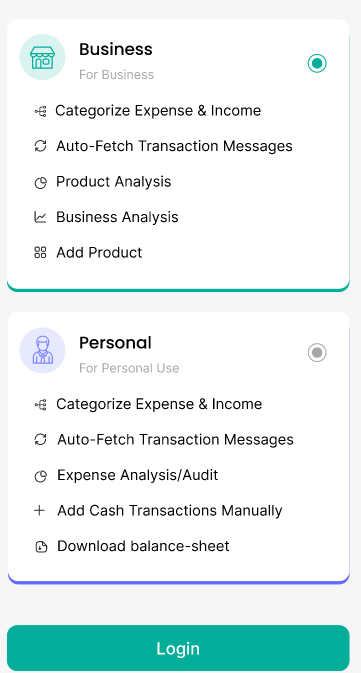Select the Business radio button
Image resolution: width=361 pixels, height=673 pixels.
[317, 64]
